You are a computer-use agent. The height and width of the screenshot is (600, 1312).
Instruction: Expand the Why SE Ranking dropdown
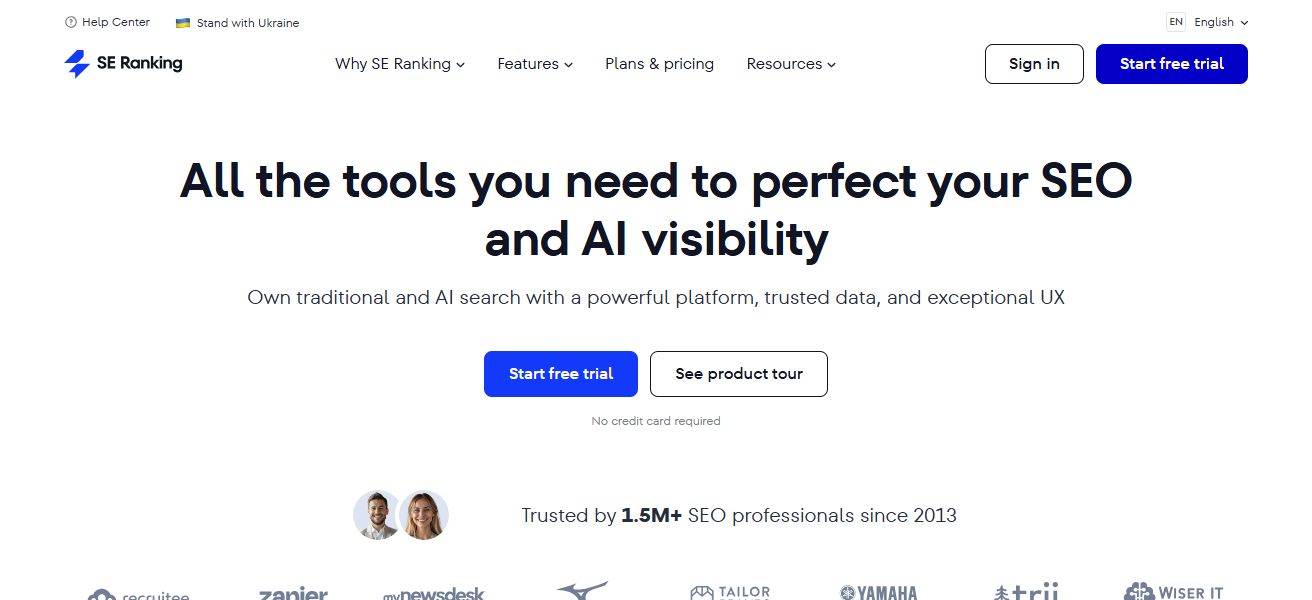click(x=400, y=64)
